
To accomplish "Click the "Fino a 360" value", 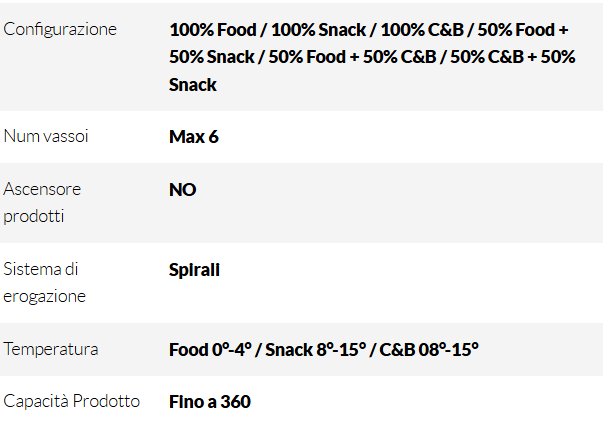I will (x=210, y=401).
